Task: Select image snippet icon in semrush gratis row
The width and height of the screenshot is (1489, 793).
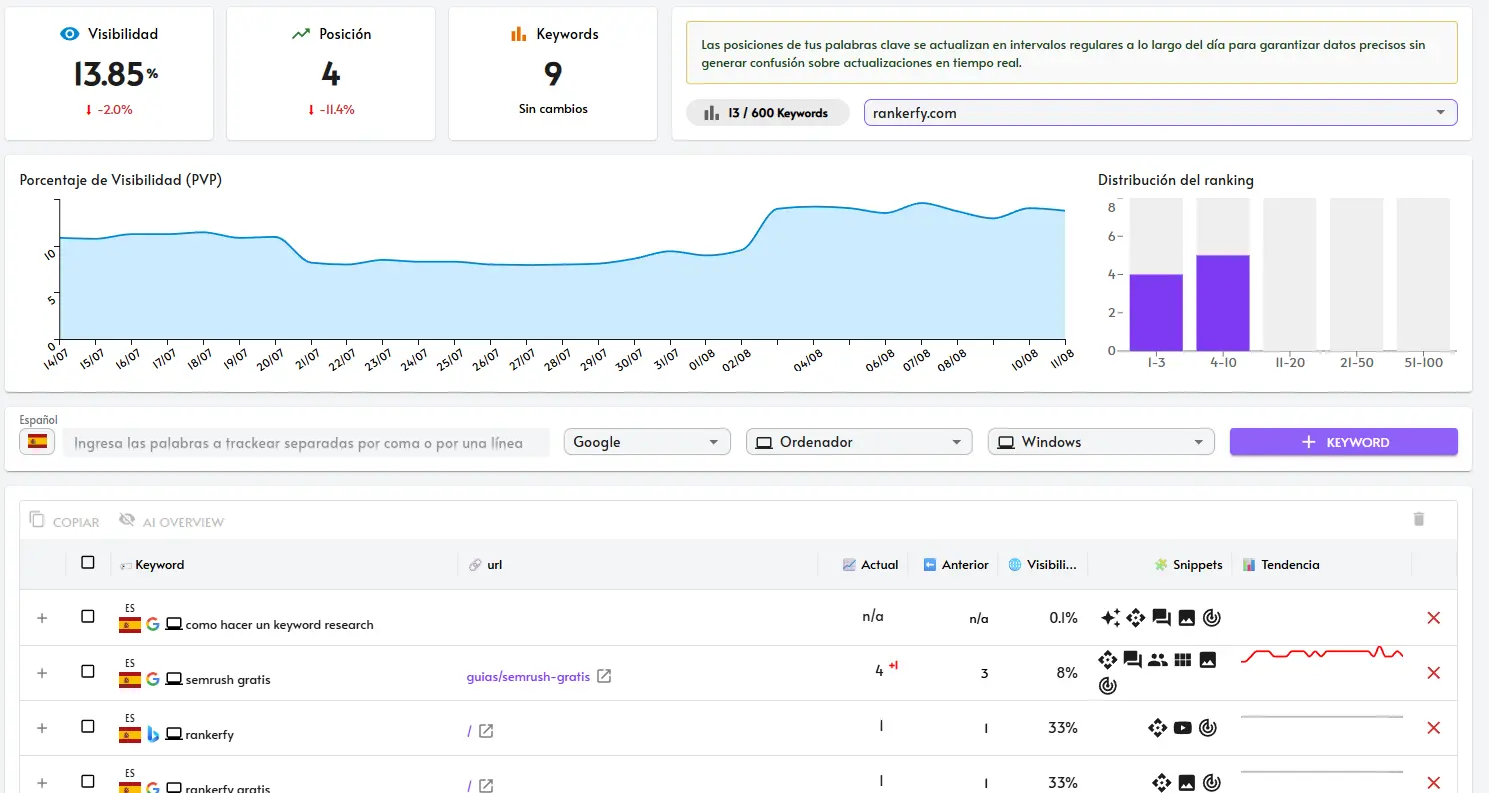Action: [x=1208, y=660]
